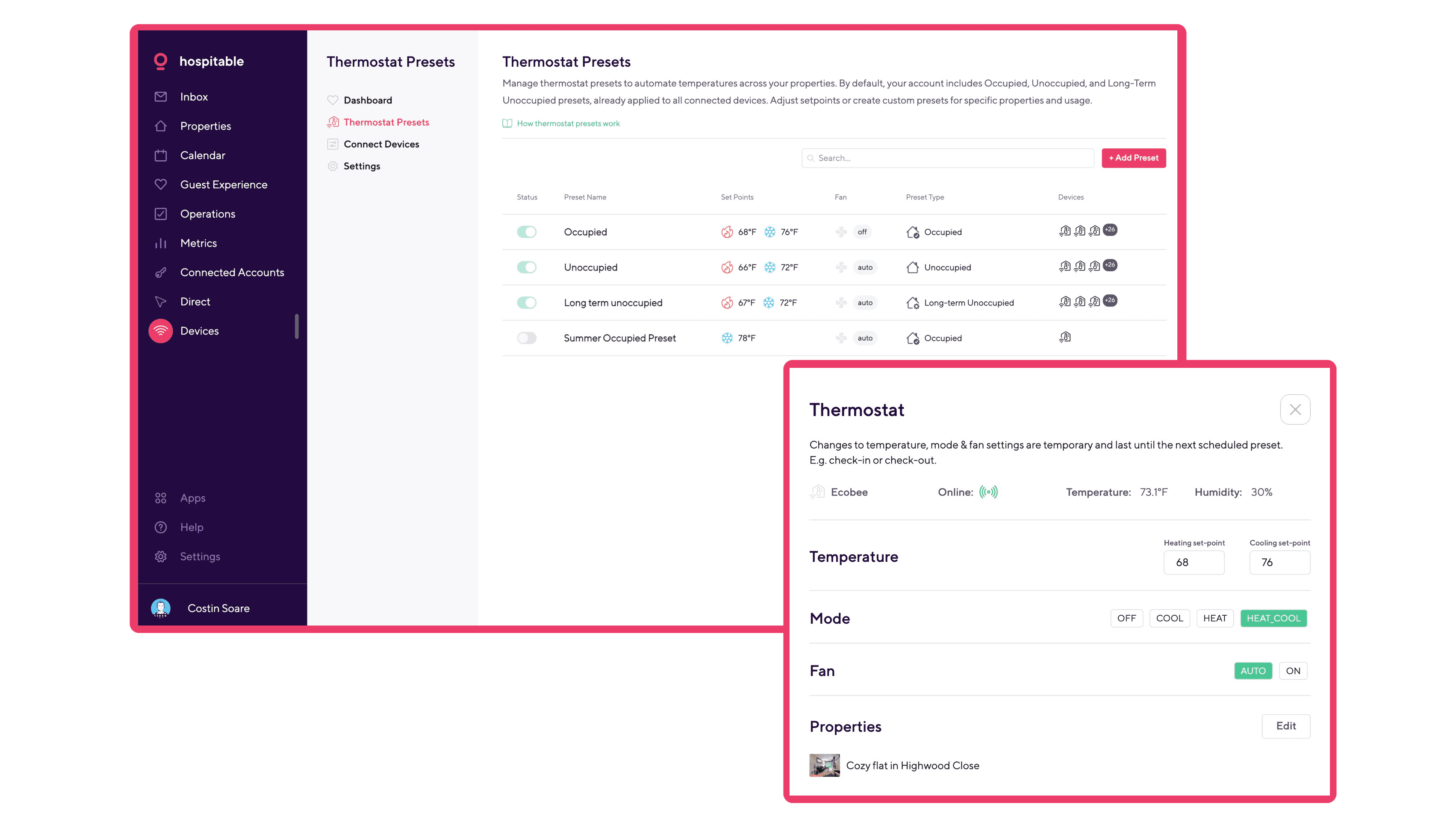The image size is (1456, 834).
Task: Set thermostat mode to HEAT
Action: coord(1214,618)
